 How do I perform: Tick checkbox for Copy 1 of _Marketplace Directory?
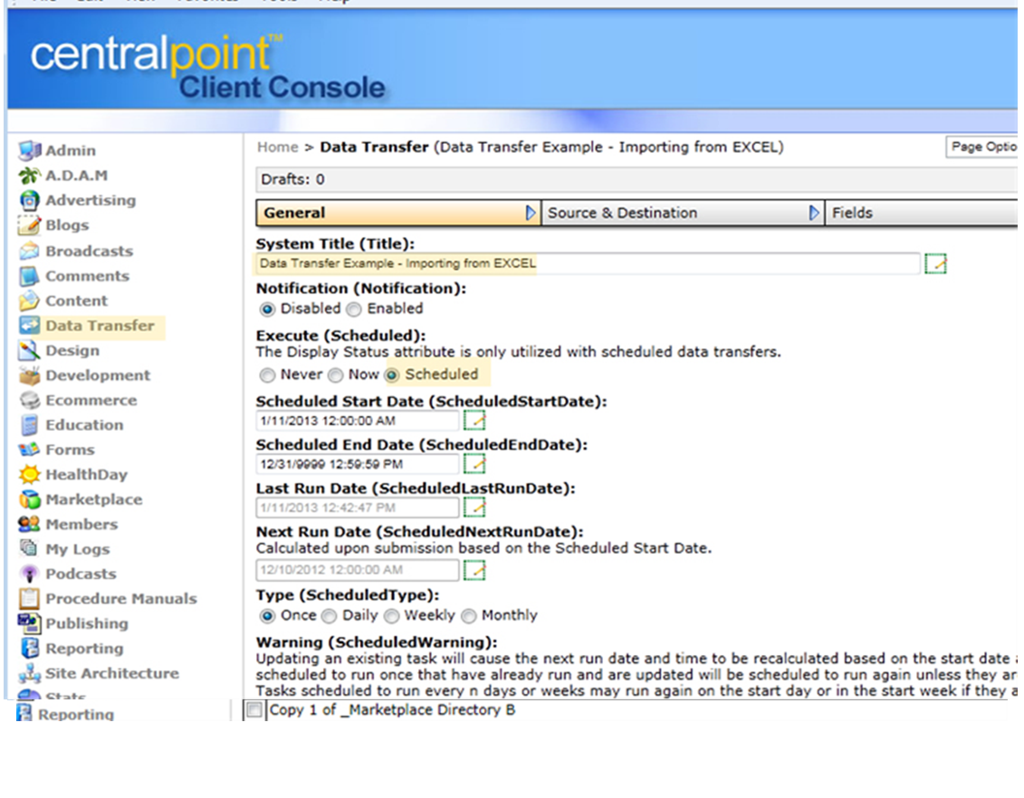point(254,710)
